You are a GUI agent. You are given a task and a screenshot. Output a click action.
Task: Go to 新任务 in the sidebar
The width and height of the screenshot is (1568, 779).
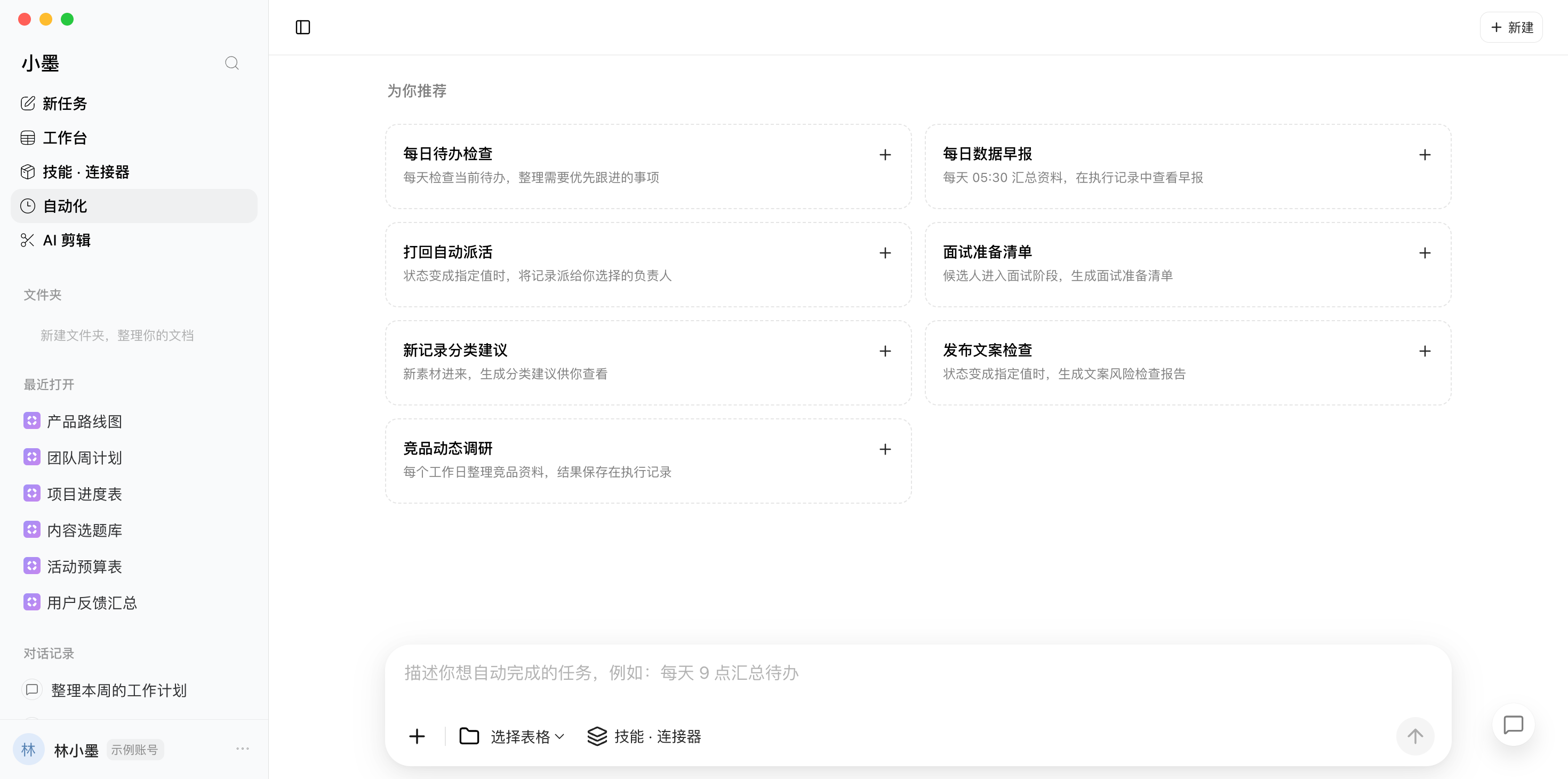coord(134,104)
